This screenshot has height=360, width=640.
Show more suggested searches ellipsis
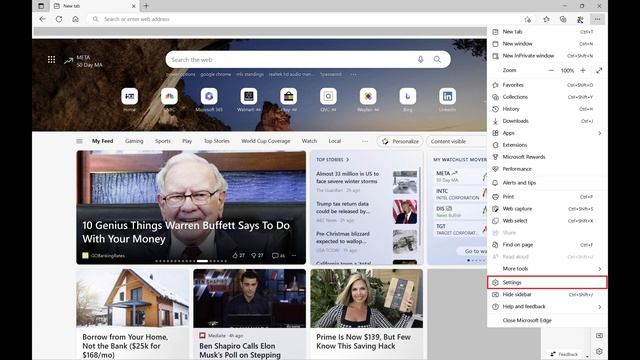[x=353, y=74]
